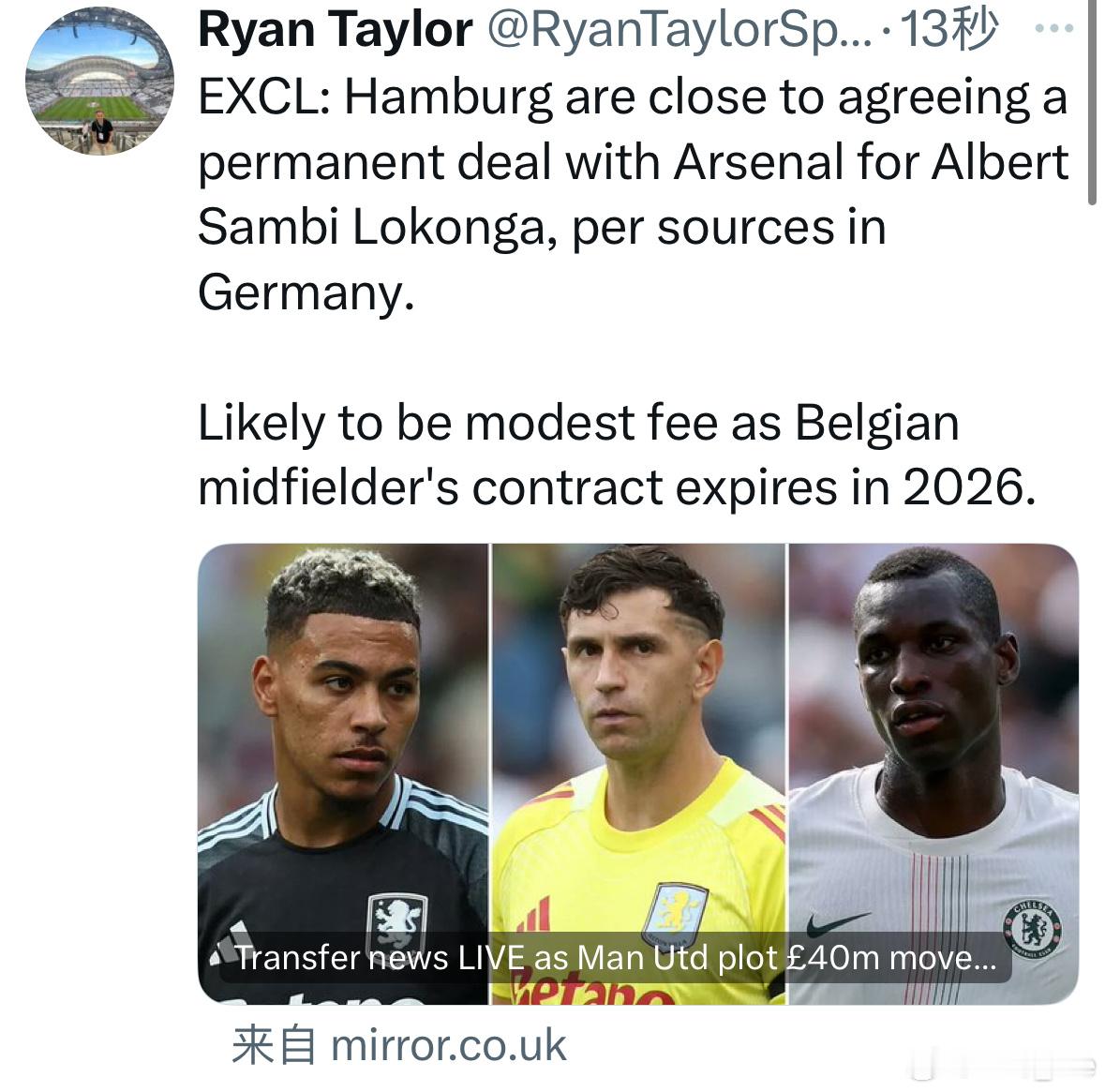Open the Ryan Taylor display name
This screenshot has width=1105, height=1092.
point(336,30)
